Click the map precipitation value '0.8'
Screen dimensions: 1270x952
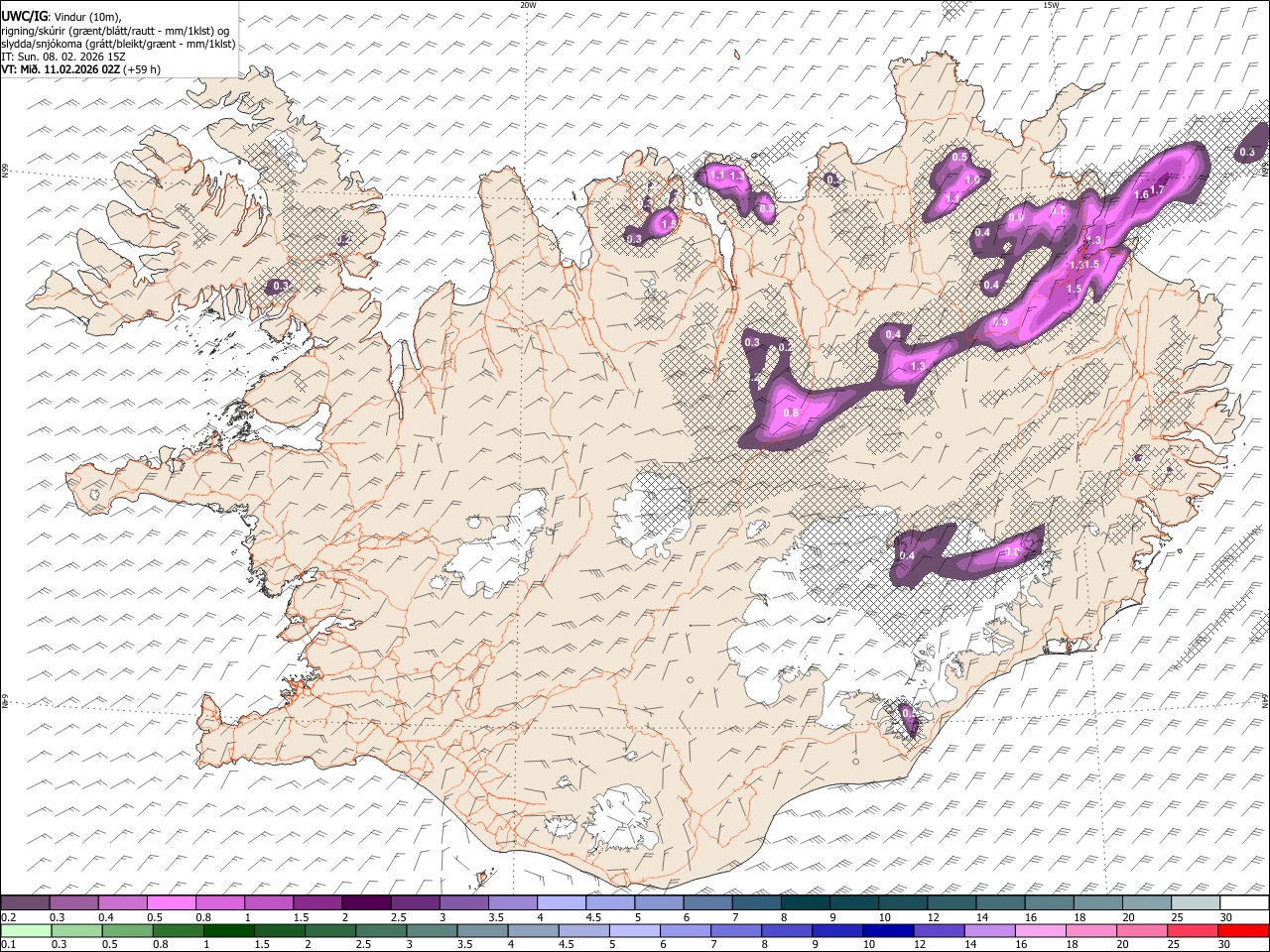coord(792,413)
